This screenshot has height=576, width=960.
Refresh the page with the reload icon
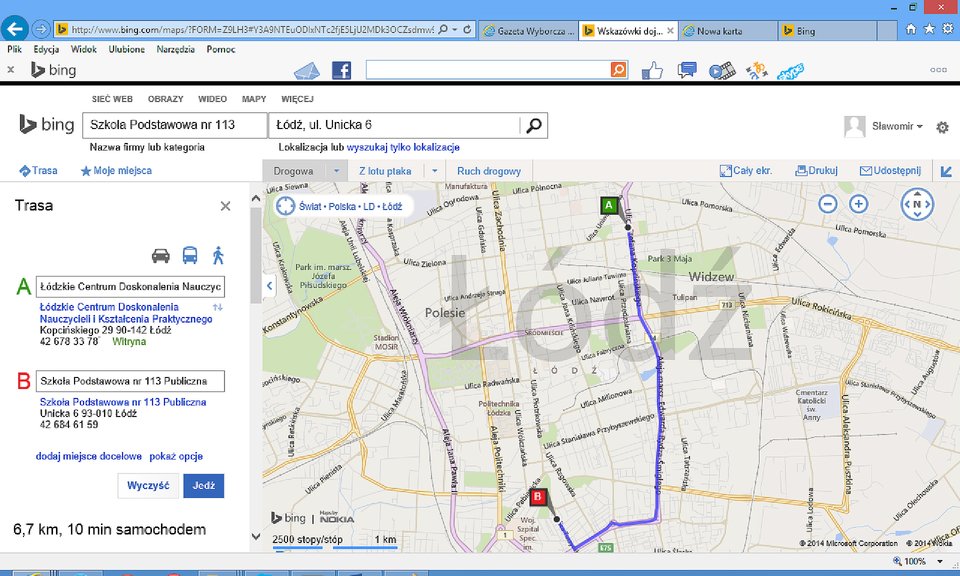tap(467, 29)
